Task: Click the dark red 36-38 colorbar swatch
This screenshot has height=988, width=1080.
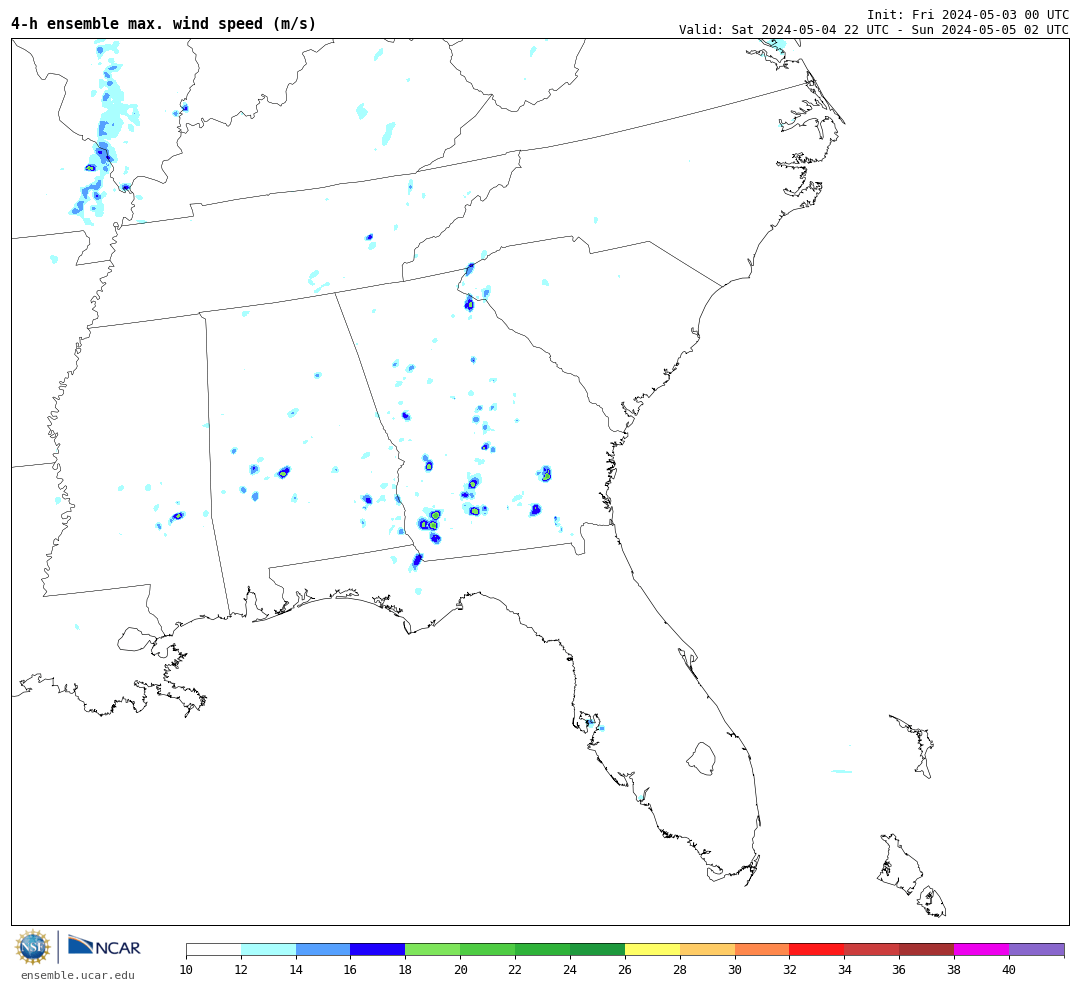Action: click(x=926, y=949)
